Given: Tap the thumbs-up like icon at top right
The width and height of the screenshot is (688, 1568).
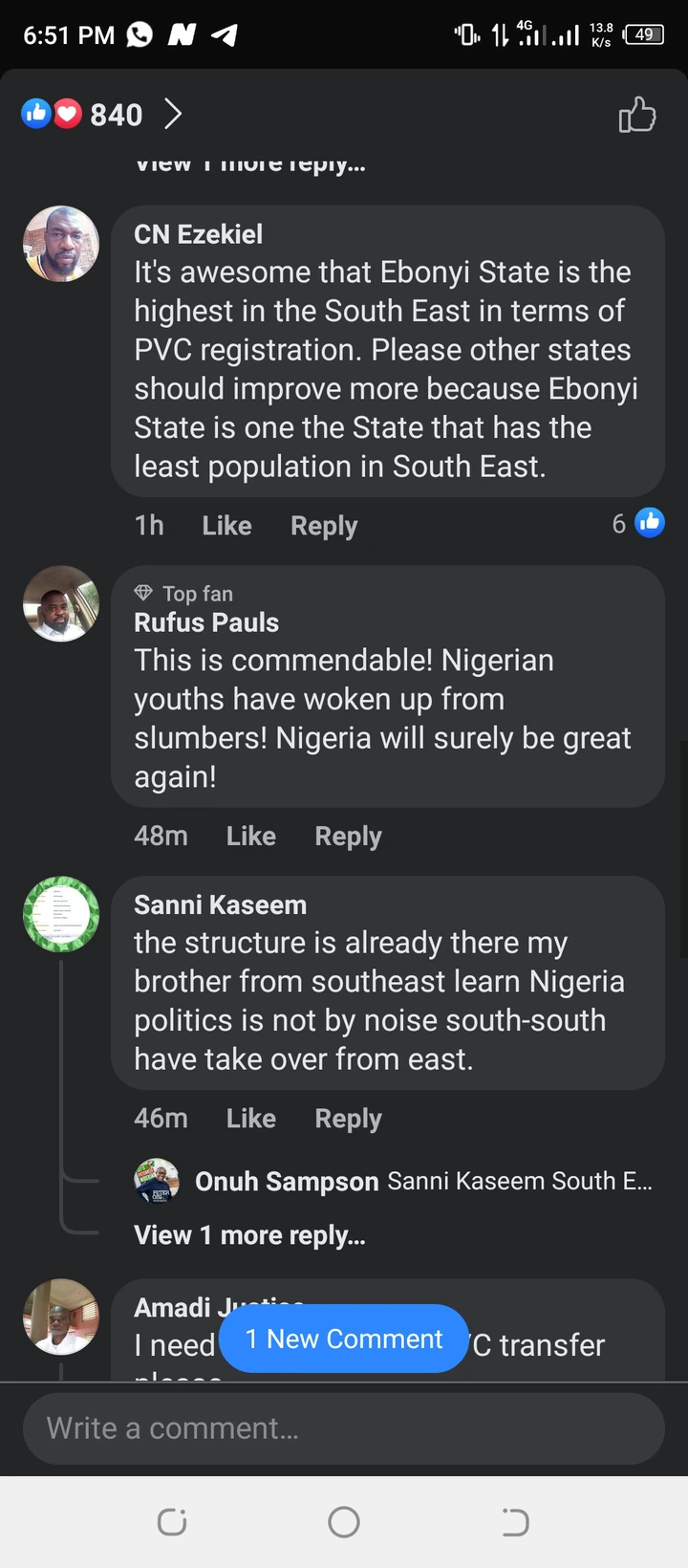Looking at the screenshot, I should (636, 115).
